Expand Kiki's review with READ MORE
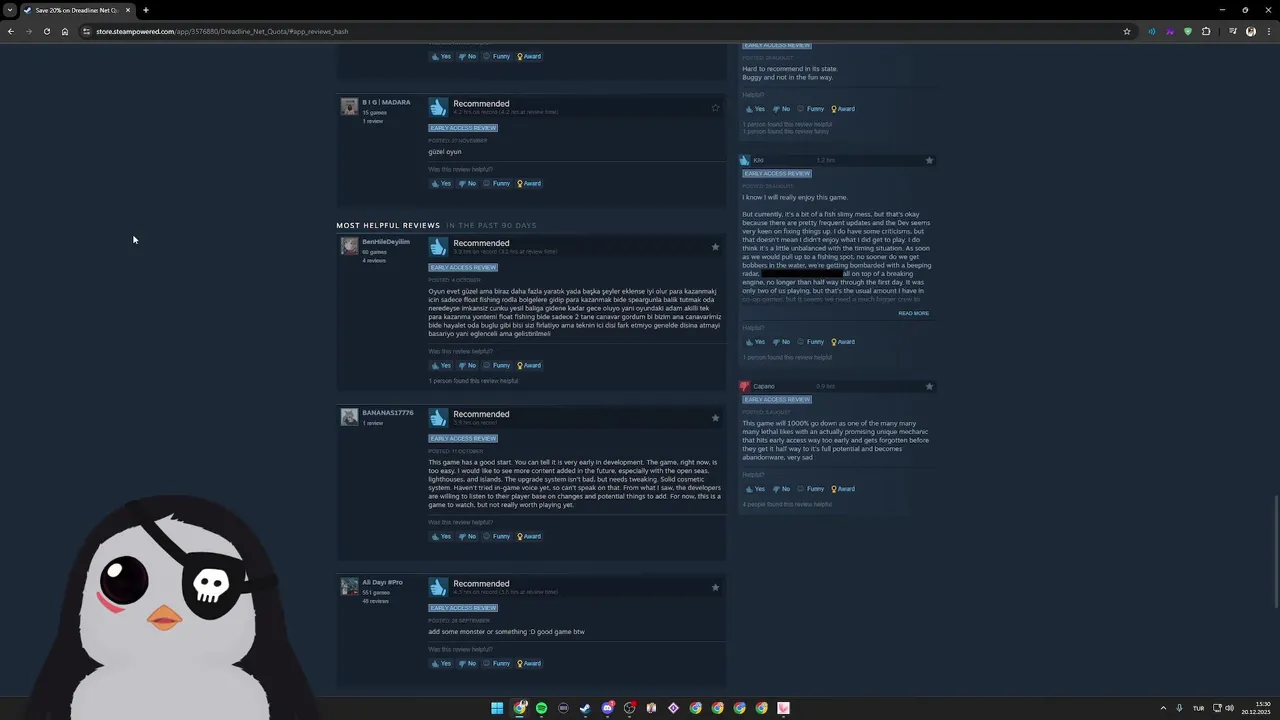This screenshot has width=1280, height=720. click(913, 313)
